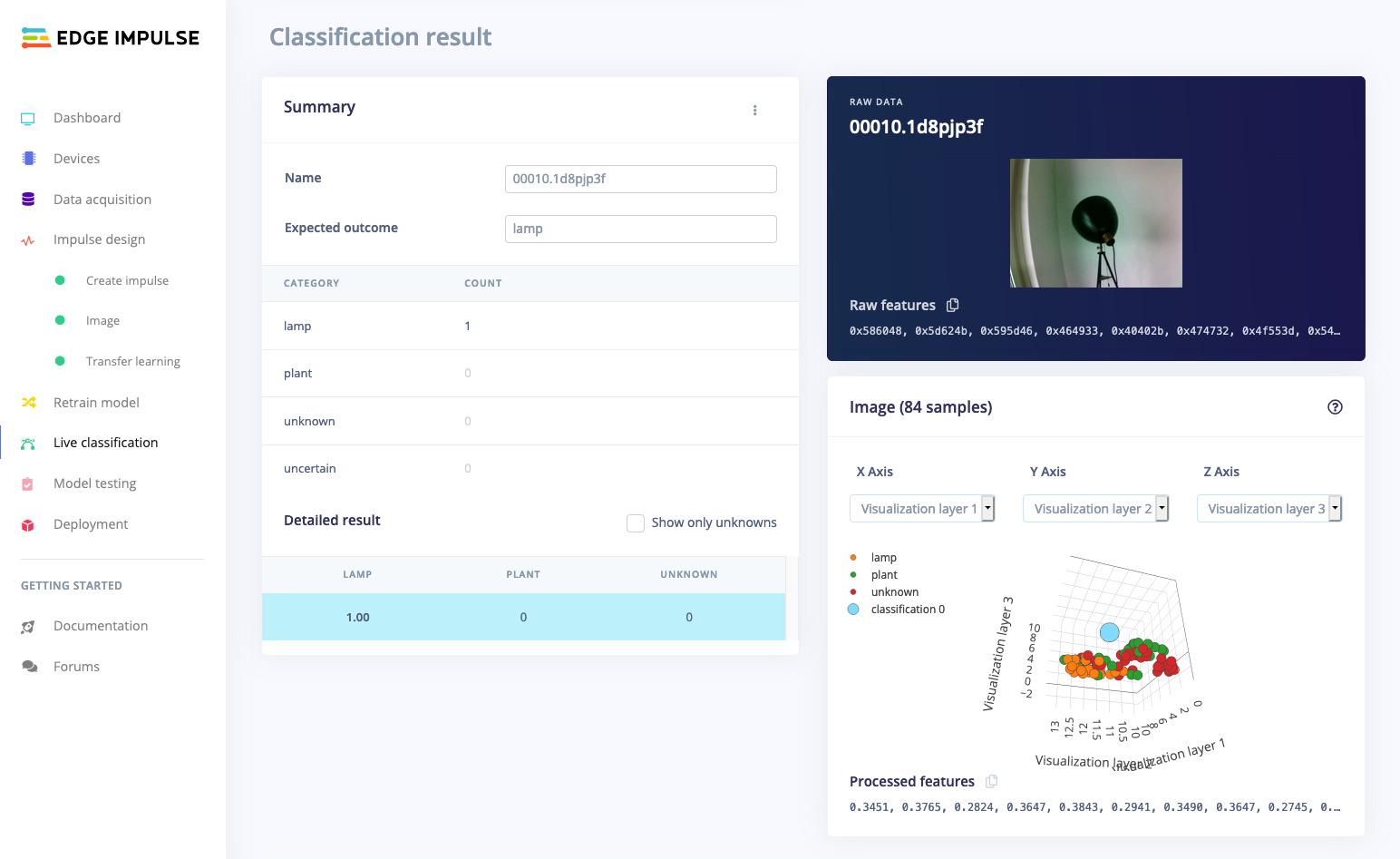Screen dimensions: 1400x859
Task: Open the Summary three-dot options menu
Action: coord(755,110)
